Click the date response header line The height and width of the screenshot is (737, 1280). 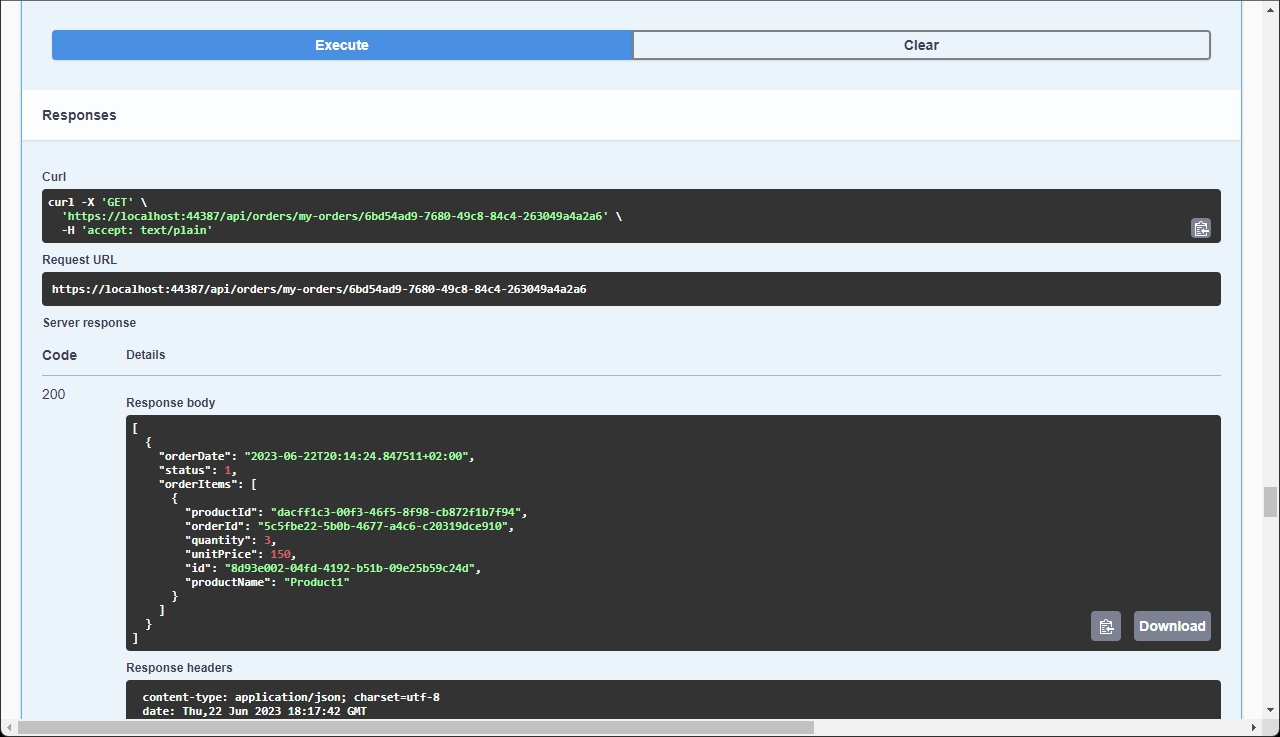254,711
